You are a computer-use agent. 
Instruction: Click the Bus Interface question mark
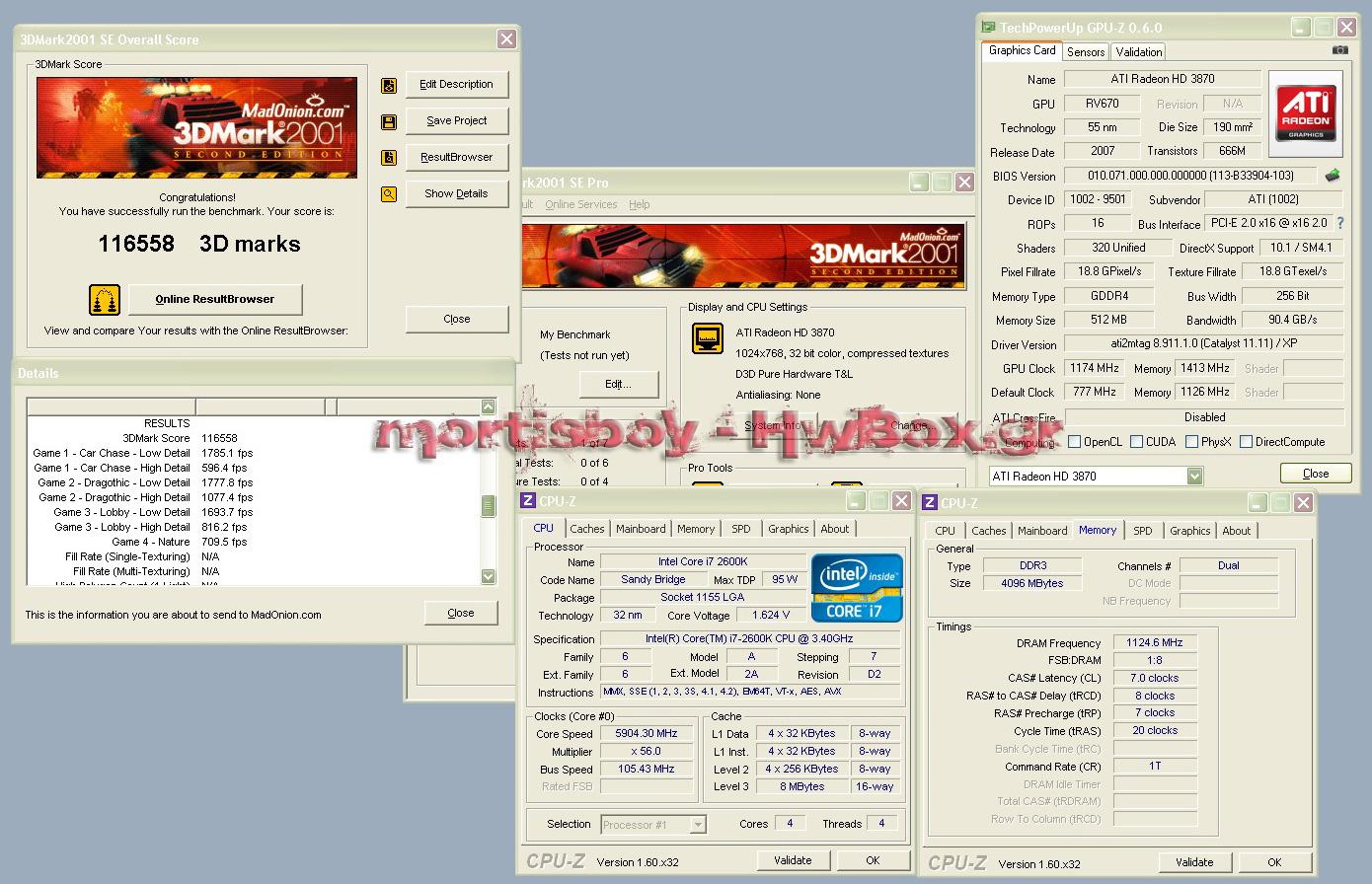(x=1339, y=224)
